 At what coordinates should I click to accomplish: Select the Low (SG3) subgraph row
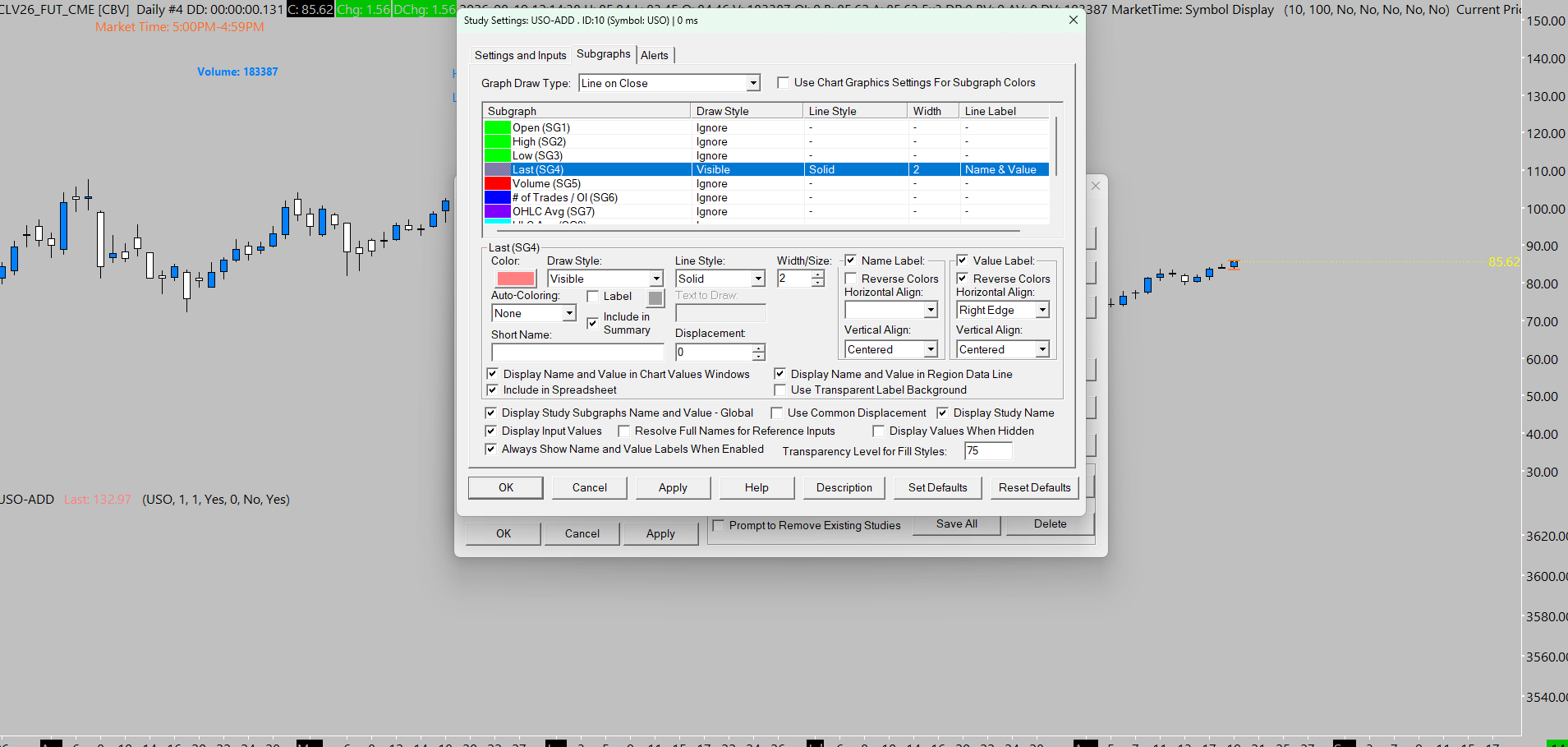tap(766, 155)
